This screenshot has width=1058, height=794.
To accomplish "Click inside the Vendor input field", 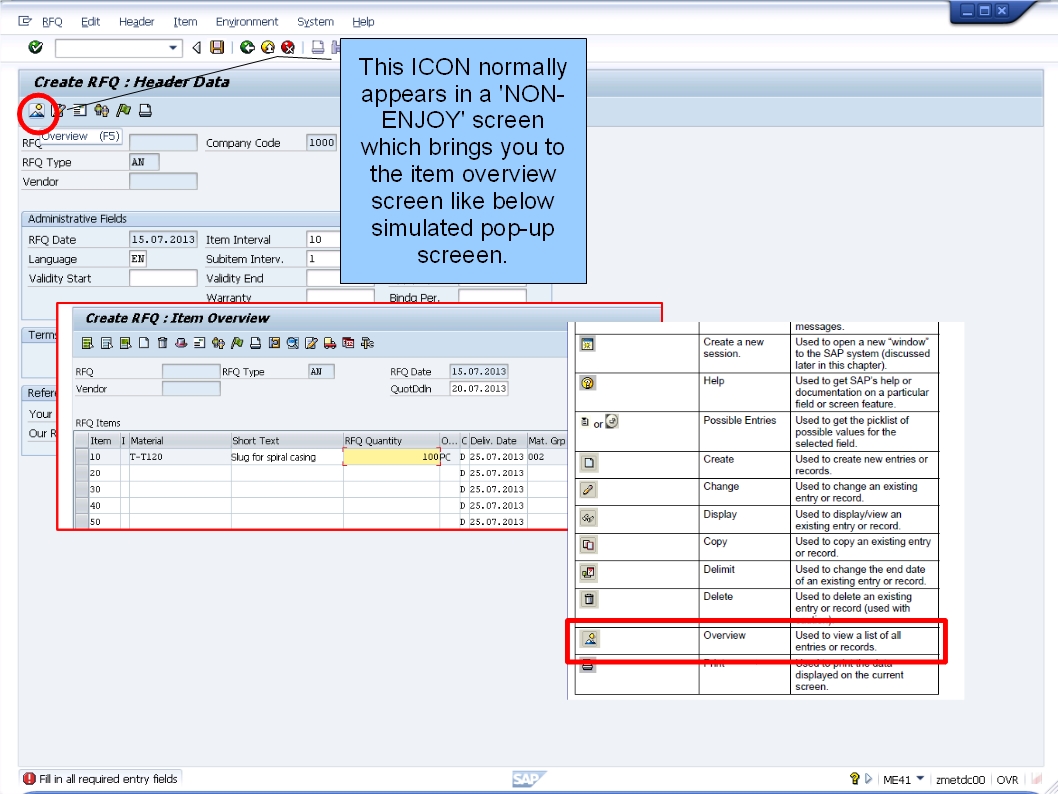I will click(x=162, y=181).
